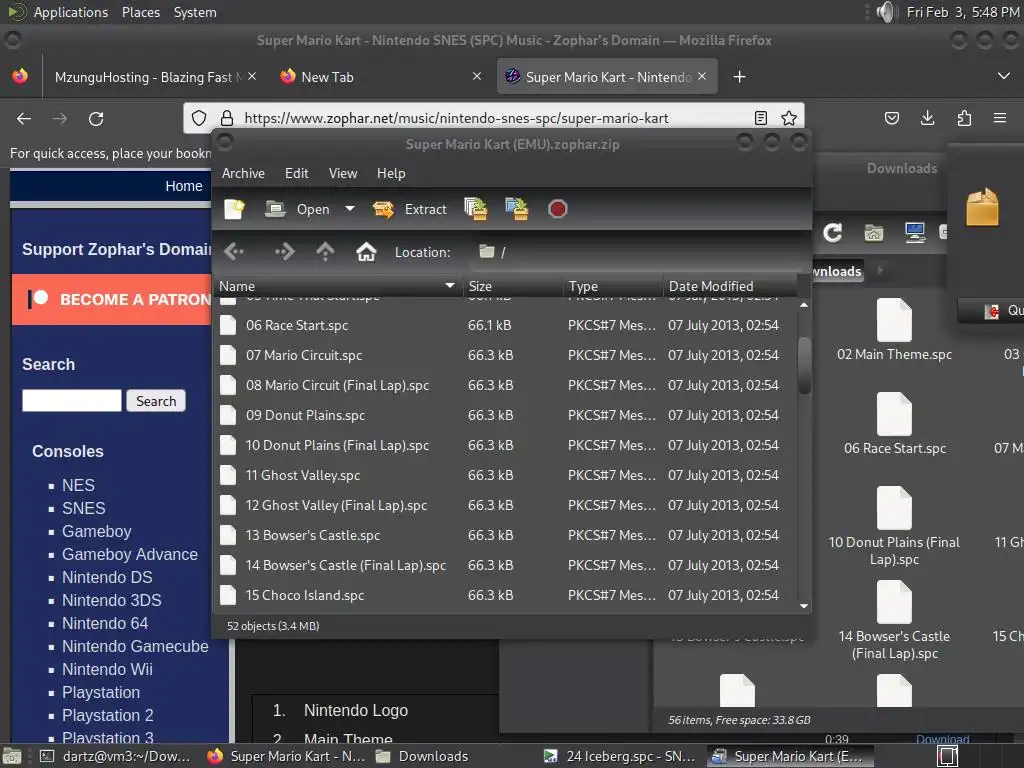Screen dimensions: 1024x768
Task: Sort files by Size column
Action: (x=513, y=286)
